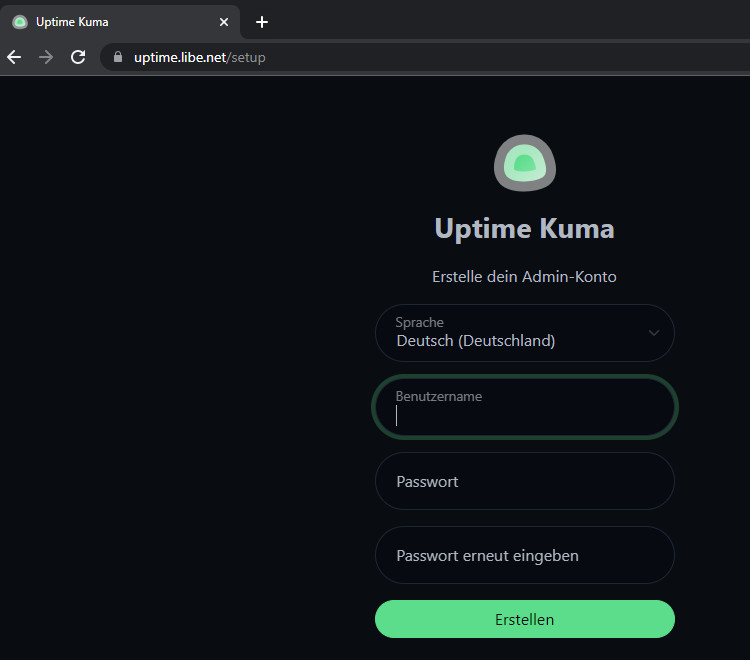
Task: Close the Uptime Kuma tab
Action: pos(224,22)
